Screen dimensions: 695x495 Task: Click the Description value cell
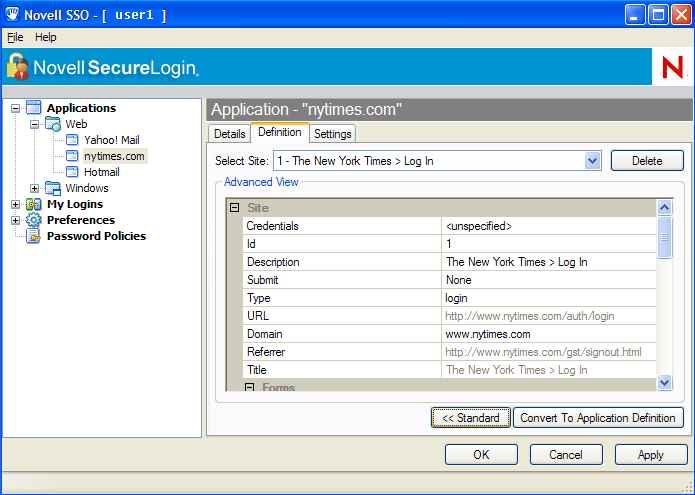point(549,262)
